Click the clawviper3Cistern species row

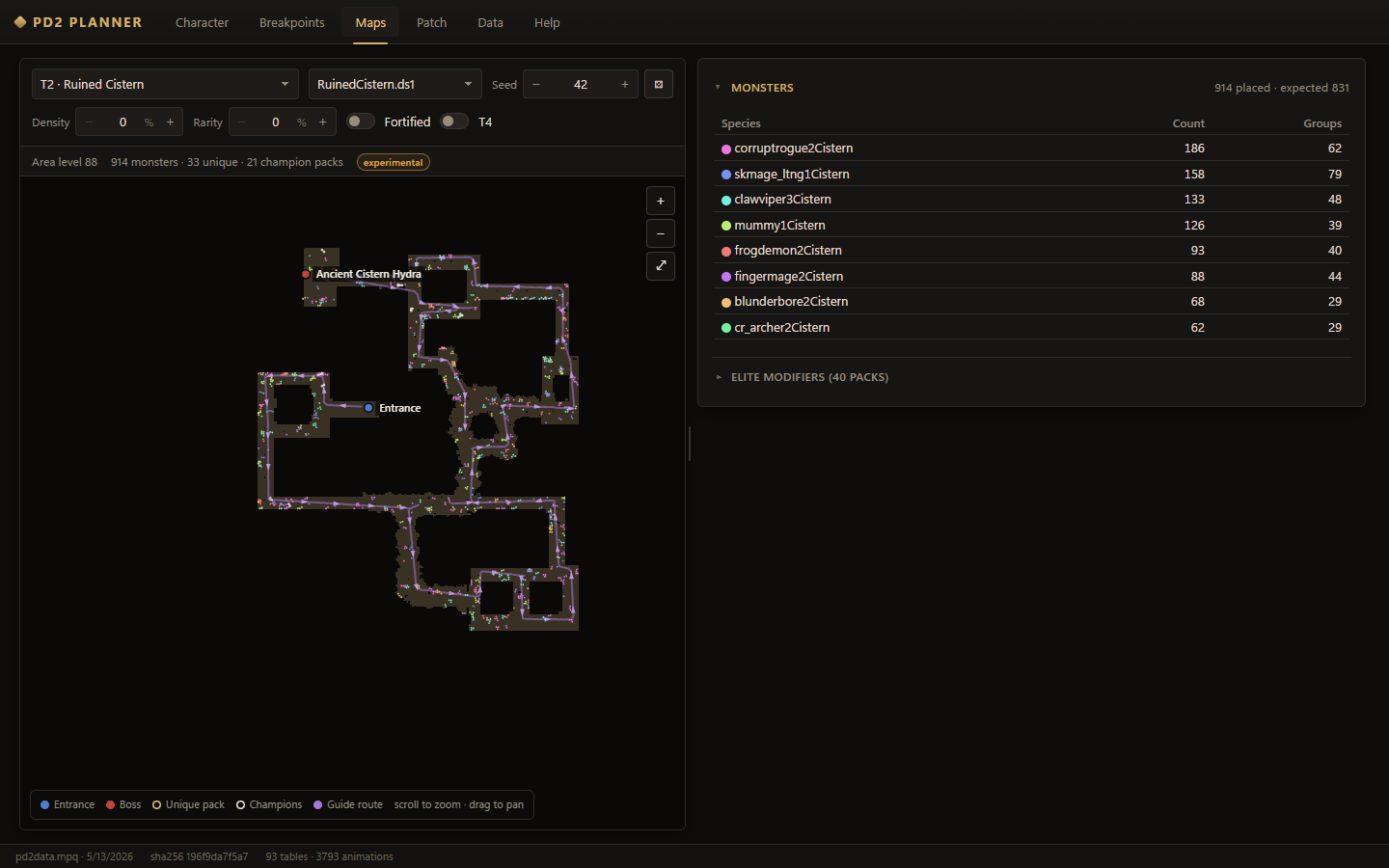1031,199
